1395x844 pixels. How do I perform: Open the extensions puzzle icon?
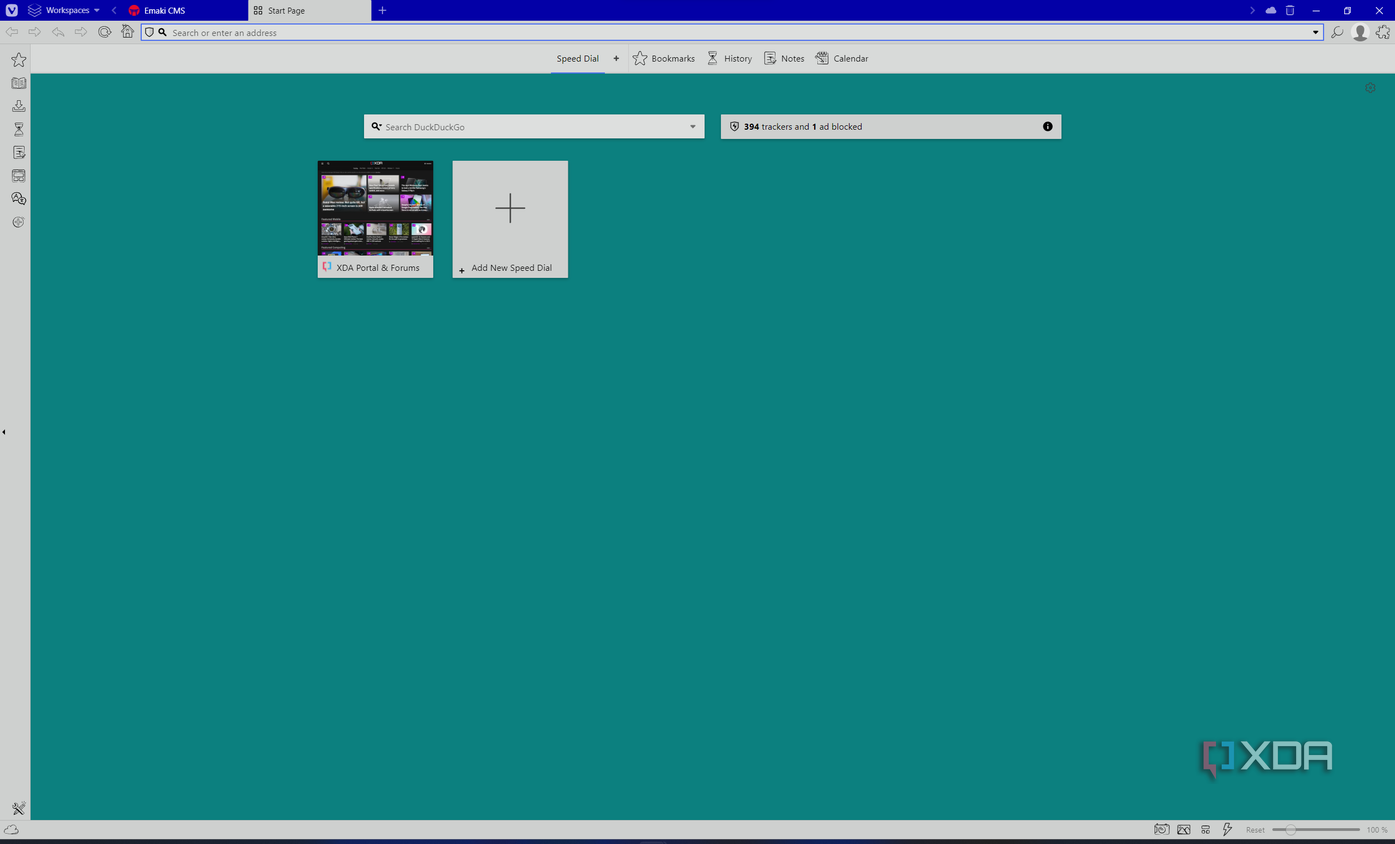point(1383,32)
